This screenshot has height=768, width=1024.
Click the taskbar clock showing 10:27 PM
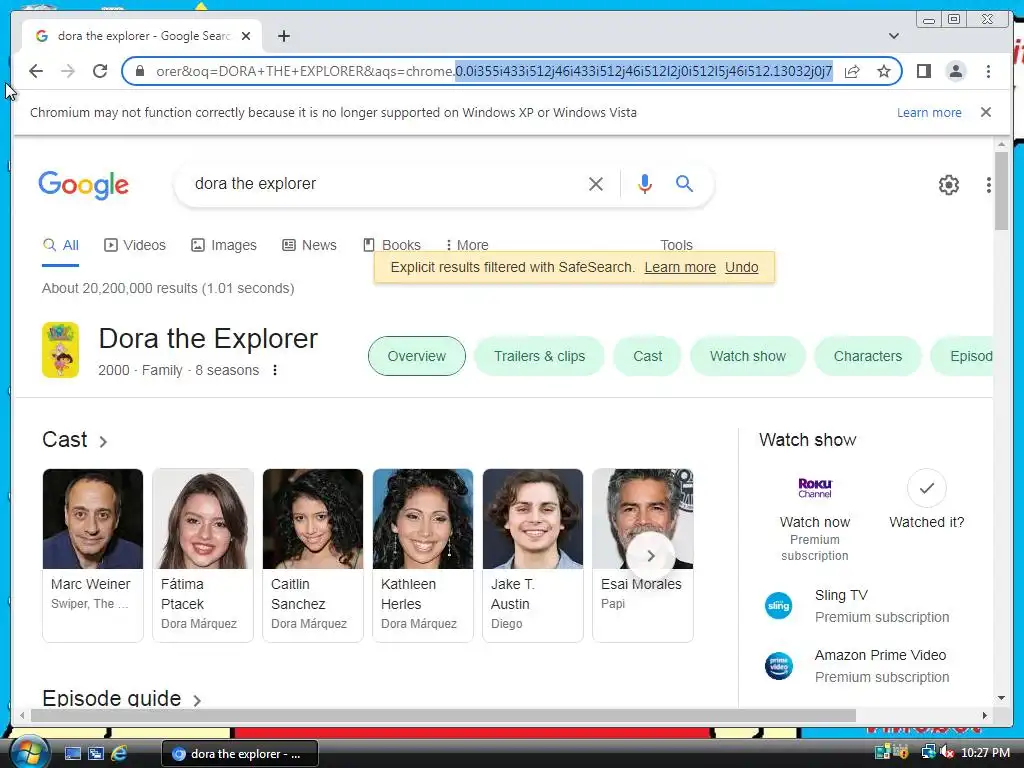985,753
